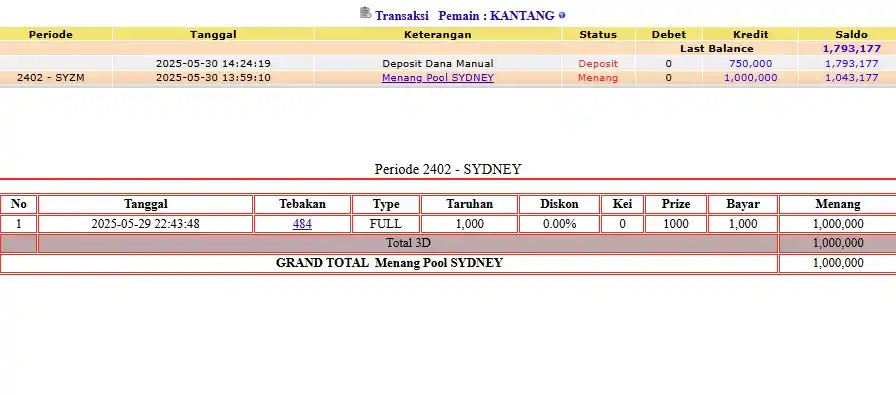Click the Debet column header
Screen dimensions: 896x395
669,34
